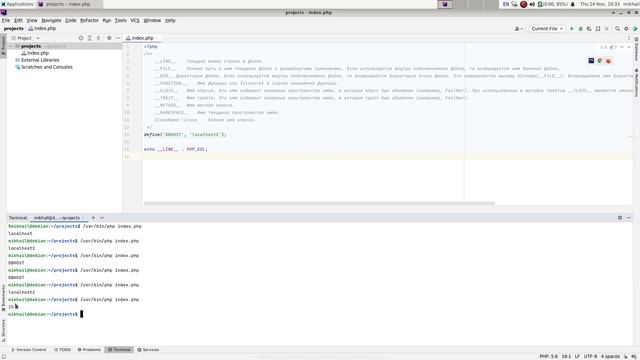640x360 pixels.
Task: Open Scratches and Consoles node
Action: 47,67
